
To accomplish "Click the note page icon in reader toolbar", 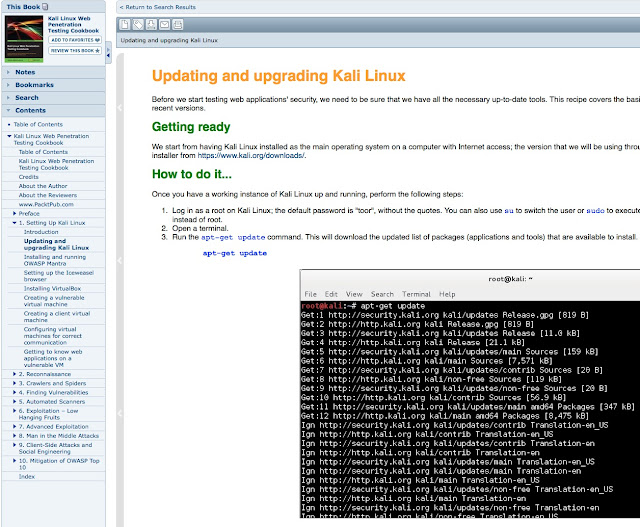I will (125, 25).
